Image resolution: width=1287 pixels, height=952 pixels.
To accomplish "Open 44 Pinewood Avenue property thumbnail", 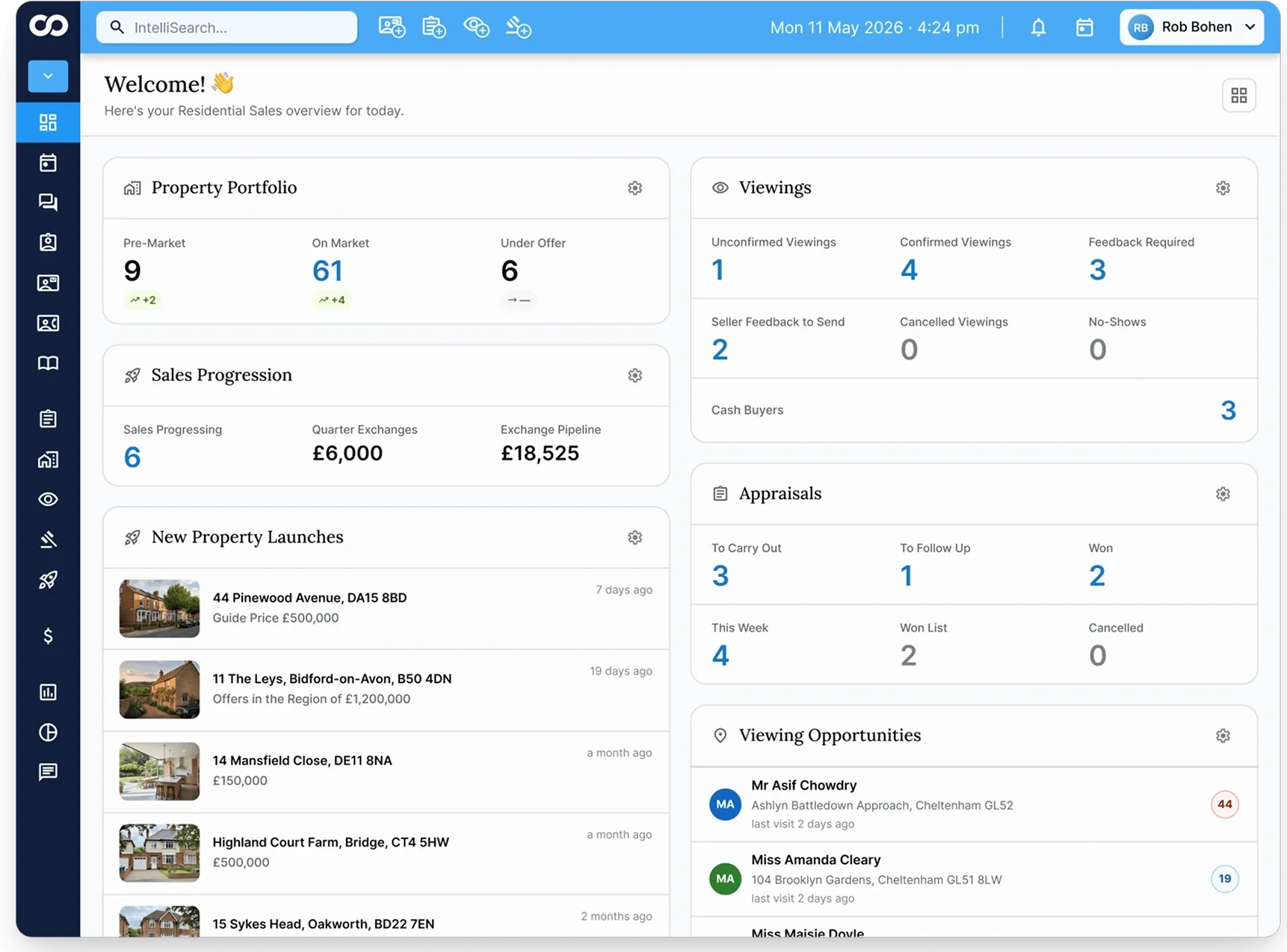I will 159,608.
